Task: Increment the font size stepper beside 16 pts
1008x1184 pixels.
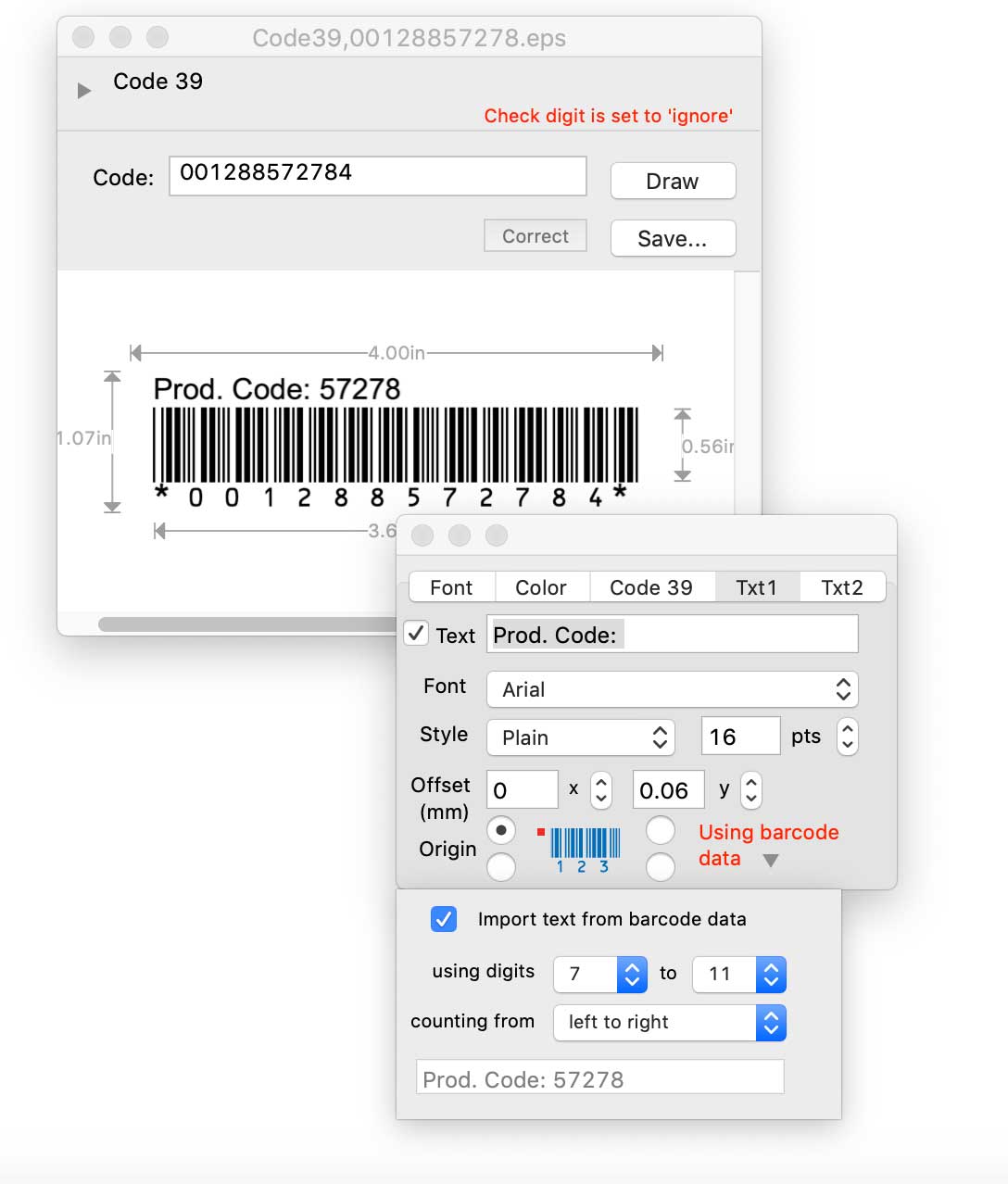Action: click(848, 728)
